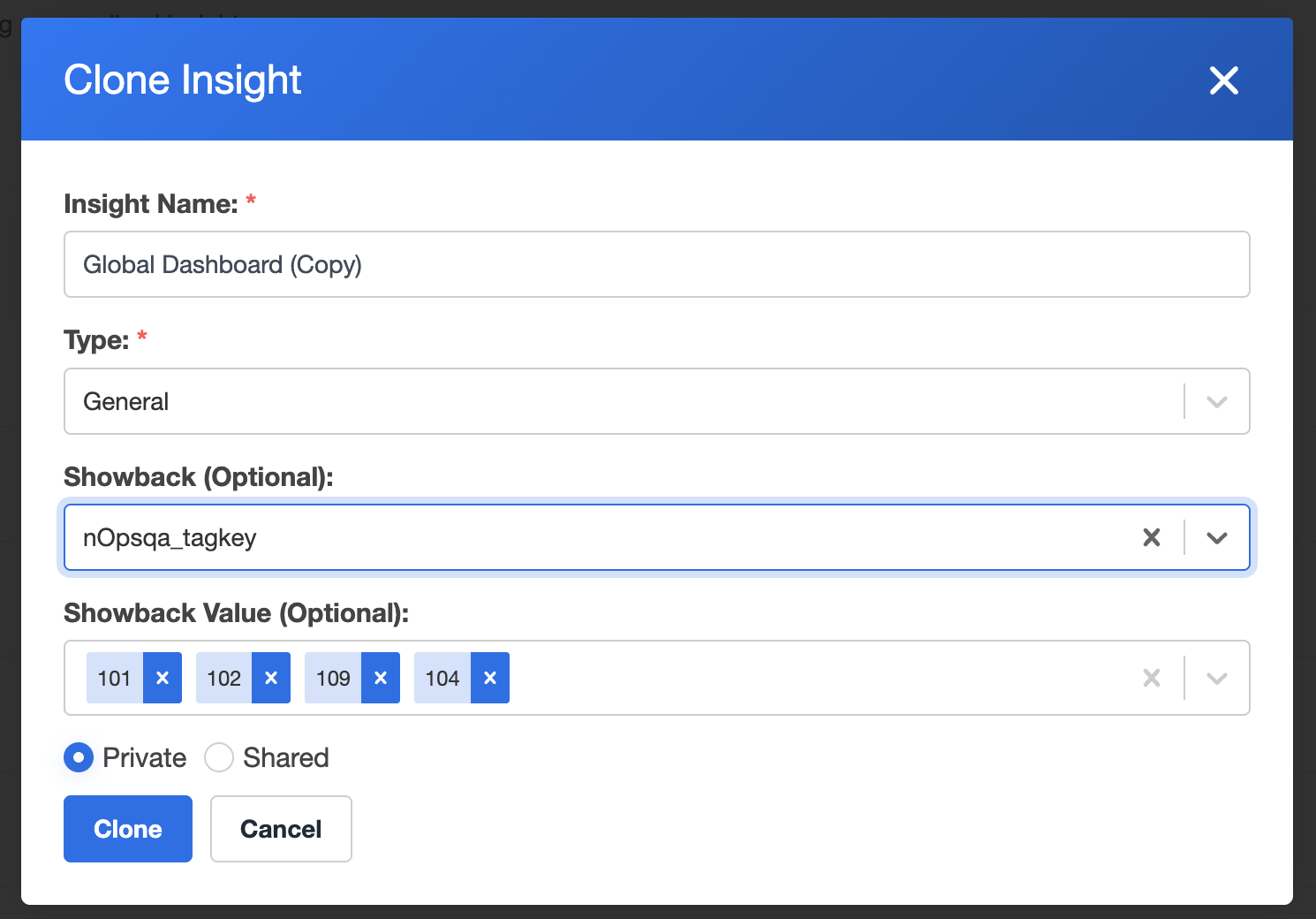Expand the Type dropdown chevron
The height and width of the screenshot is (919, 1316).
pyautogui.click(x=1217, y=402)
